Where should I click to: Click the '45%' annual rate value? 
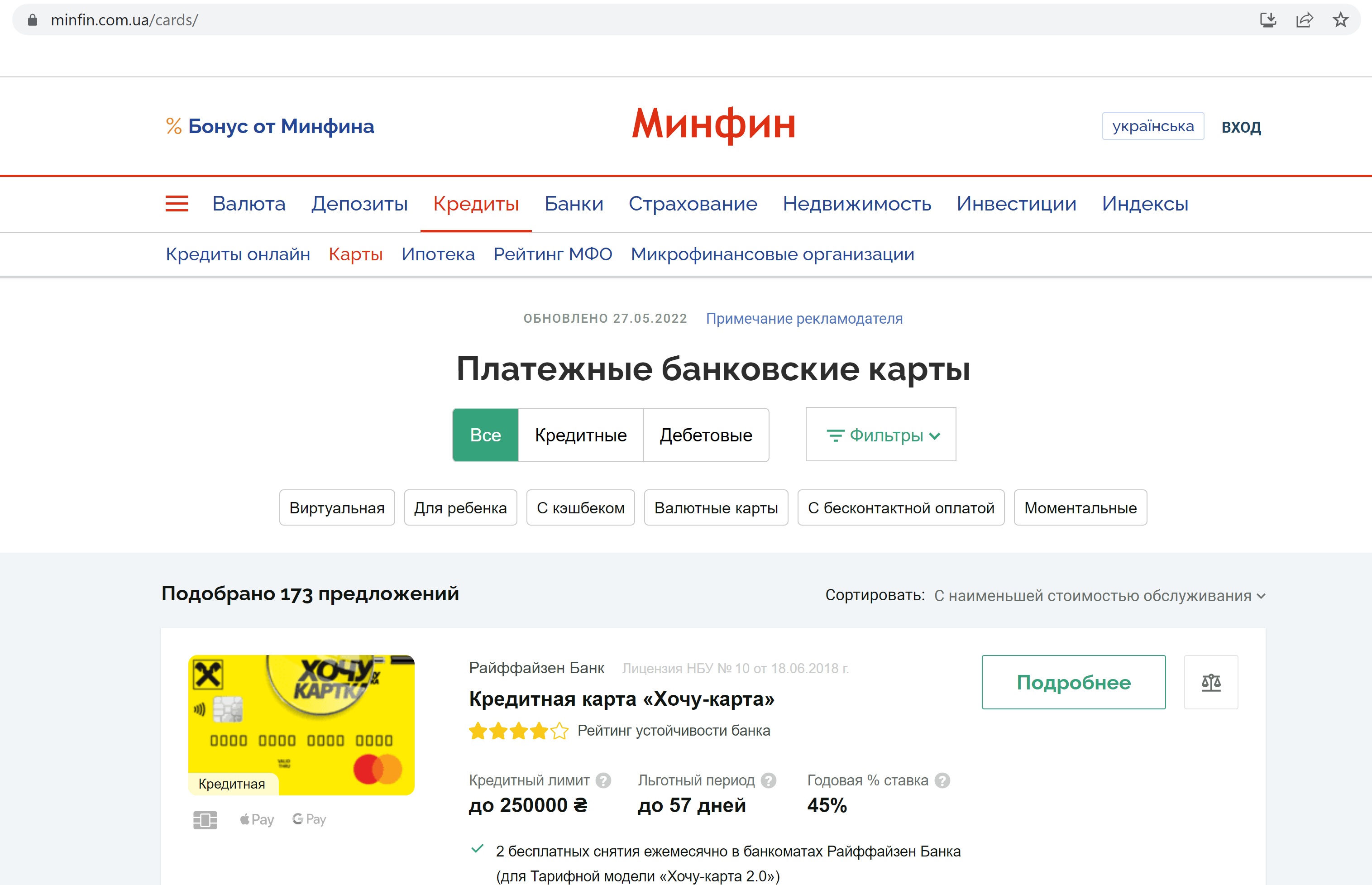click(827, 806)
